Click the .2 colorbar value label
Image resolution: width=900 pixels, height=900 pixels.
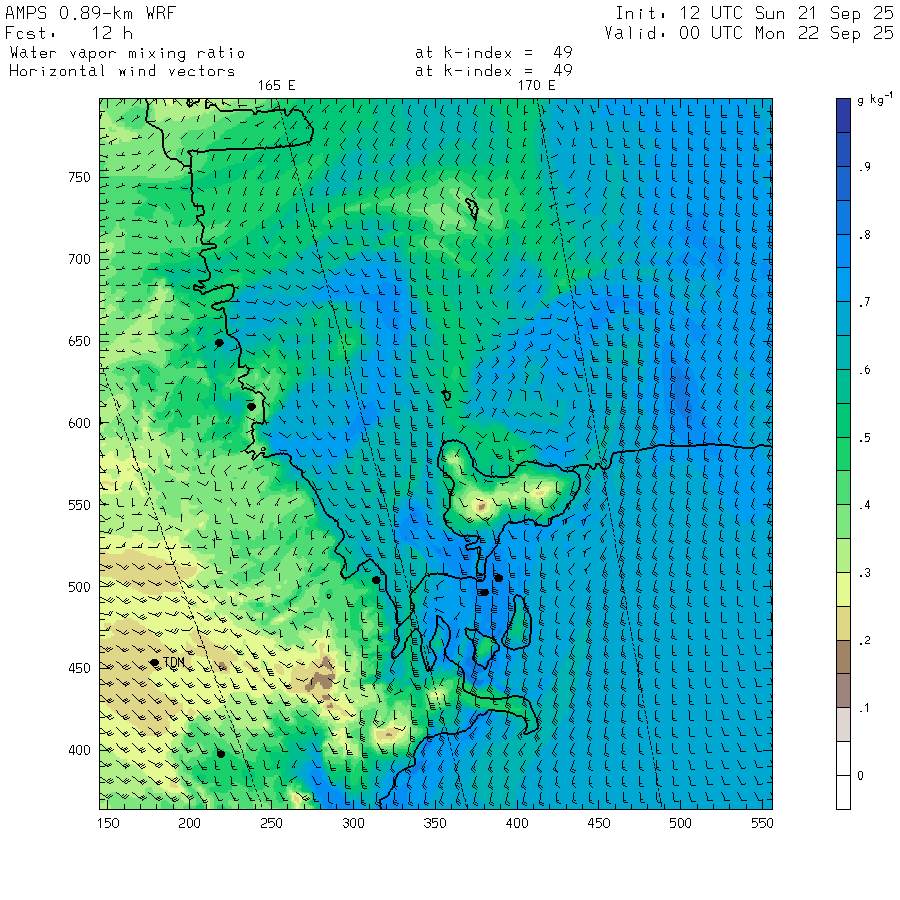coord(860,640)
